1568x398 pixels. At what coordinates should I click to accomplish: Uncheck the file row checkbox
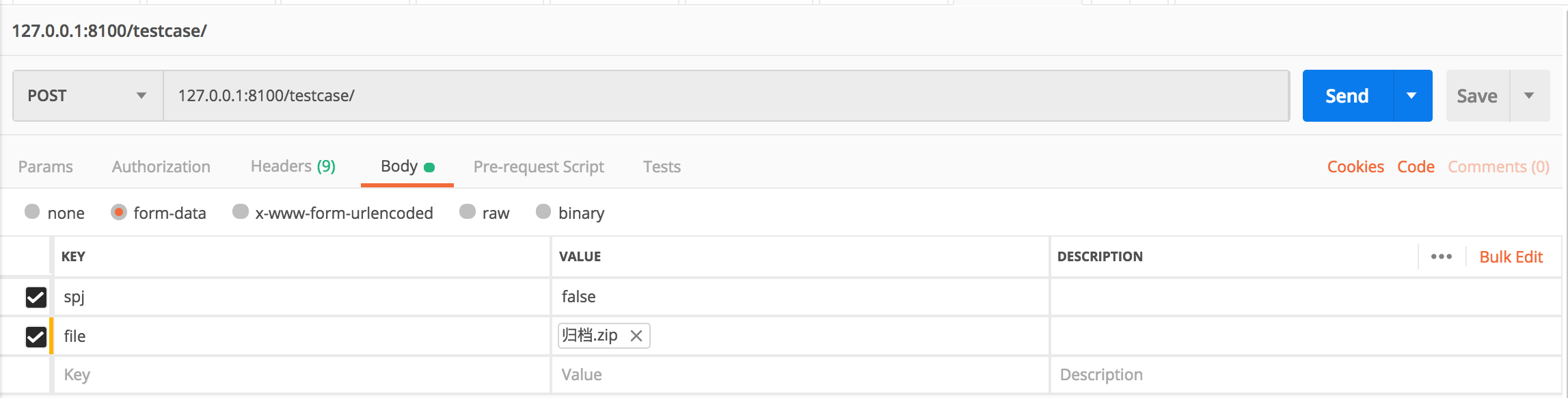click(x=36, y=336)
